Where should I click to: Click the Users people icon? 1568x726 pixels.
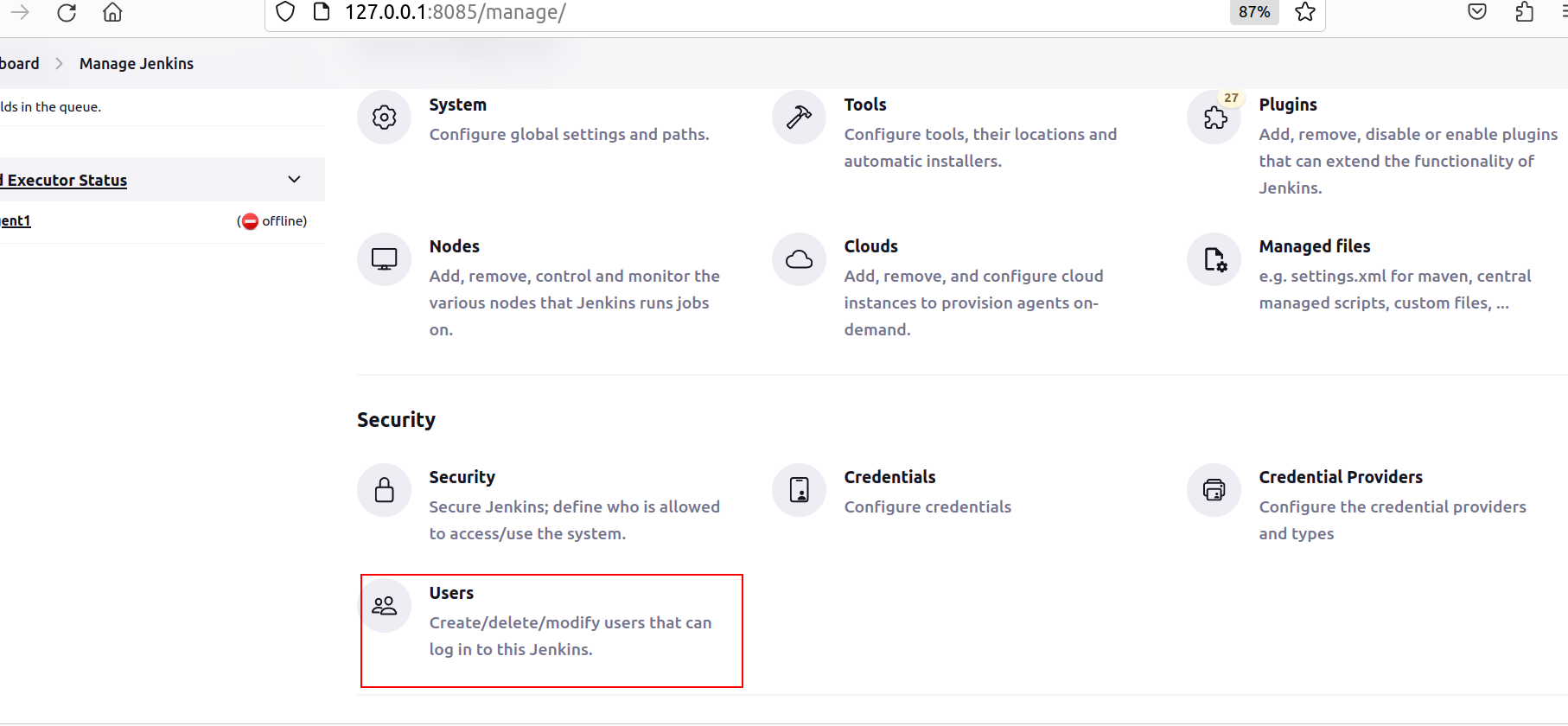(x=384, y=605)
